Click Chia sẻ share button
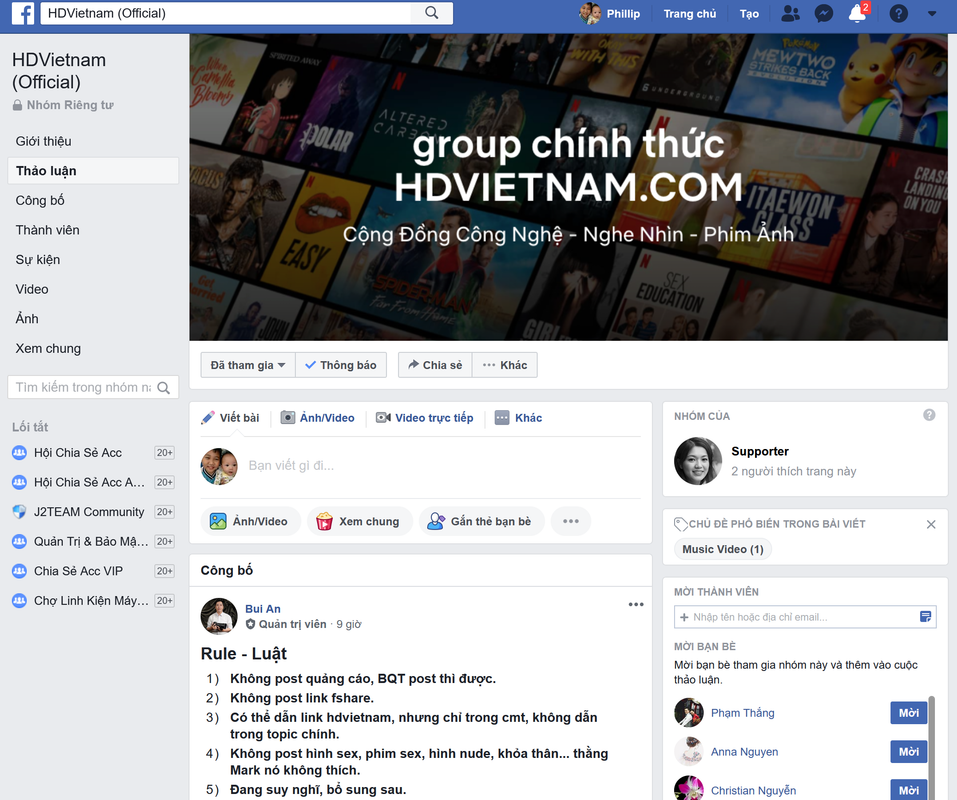Image resolution: width=957 pixels, height=800 pixels. (x=435, y=365)
